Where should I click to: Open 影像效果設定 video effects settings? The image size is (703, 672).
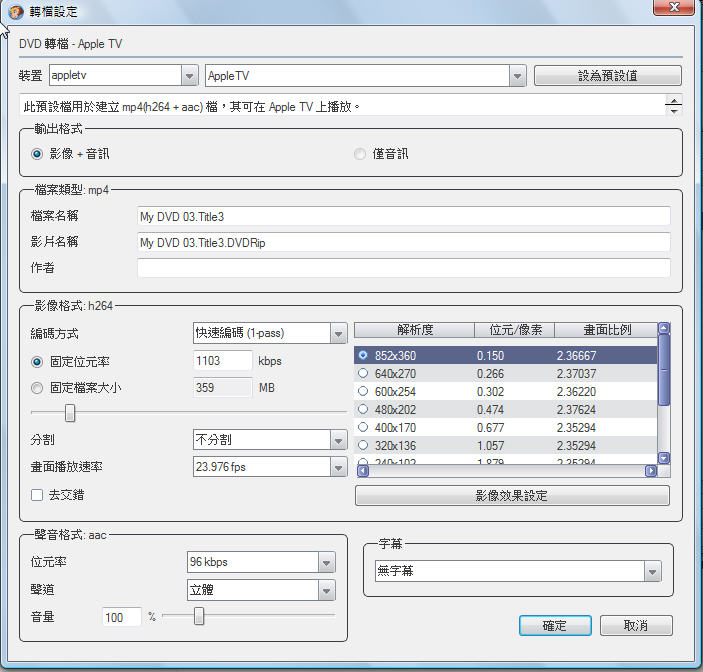[512, 496]
